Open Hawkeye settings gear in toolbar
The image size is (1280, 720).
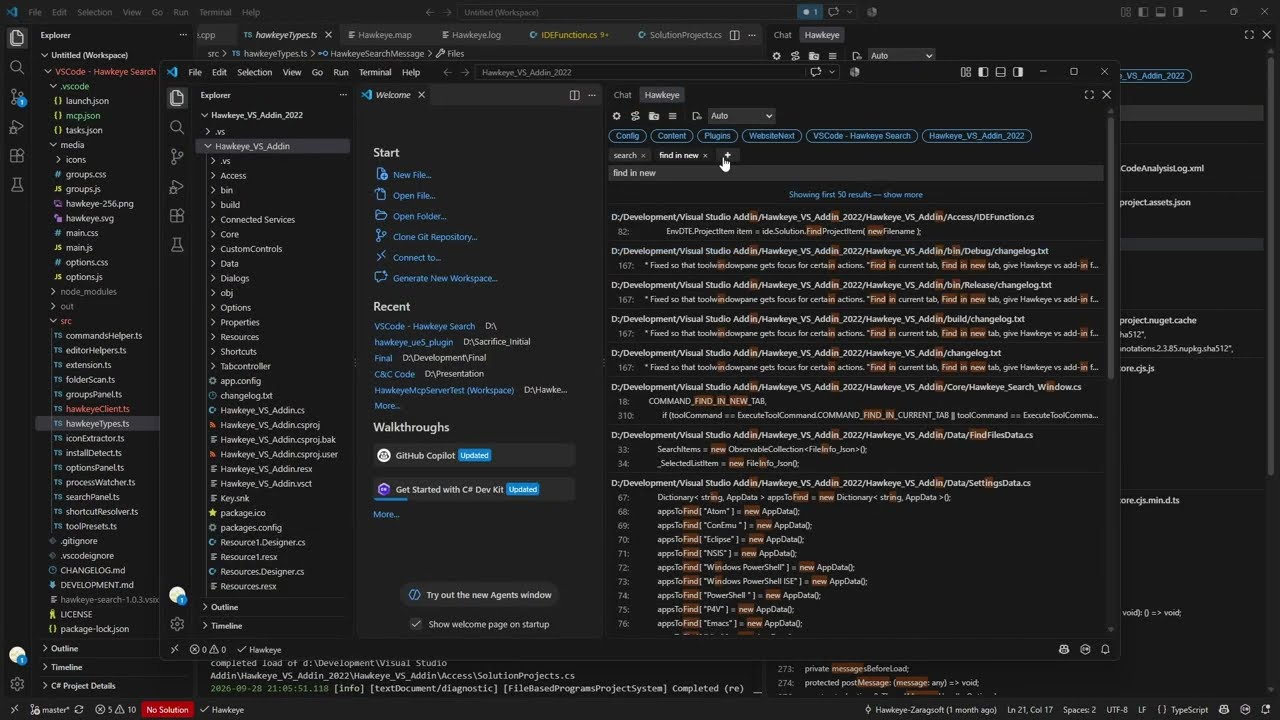tap(616, 116)
